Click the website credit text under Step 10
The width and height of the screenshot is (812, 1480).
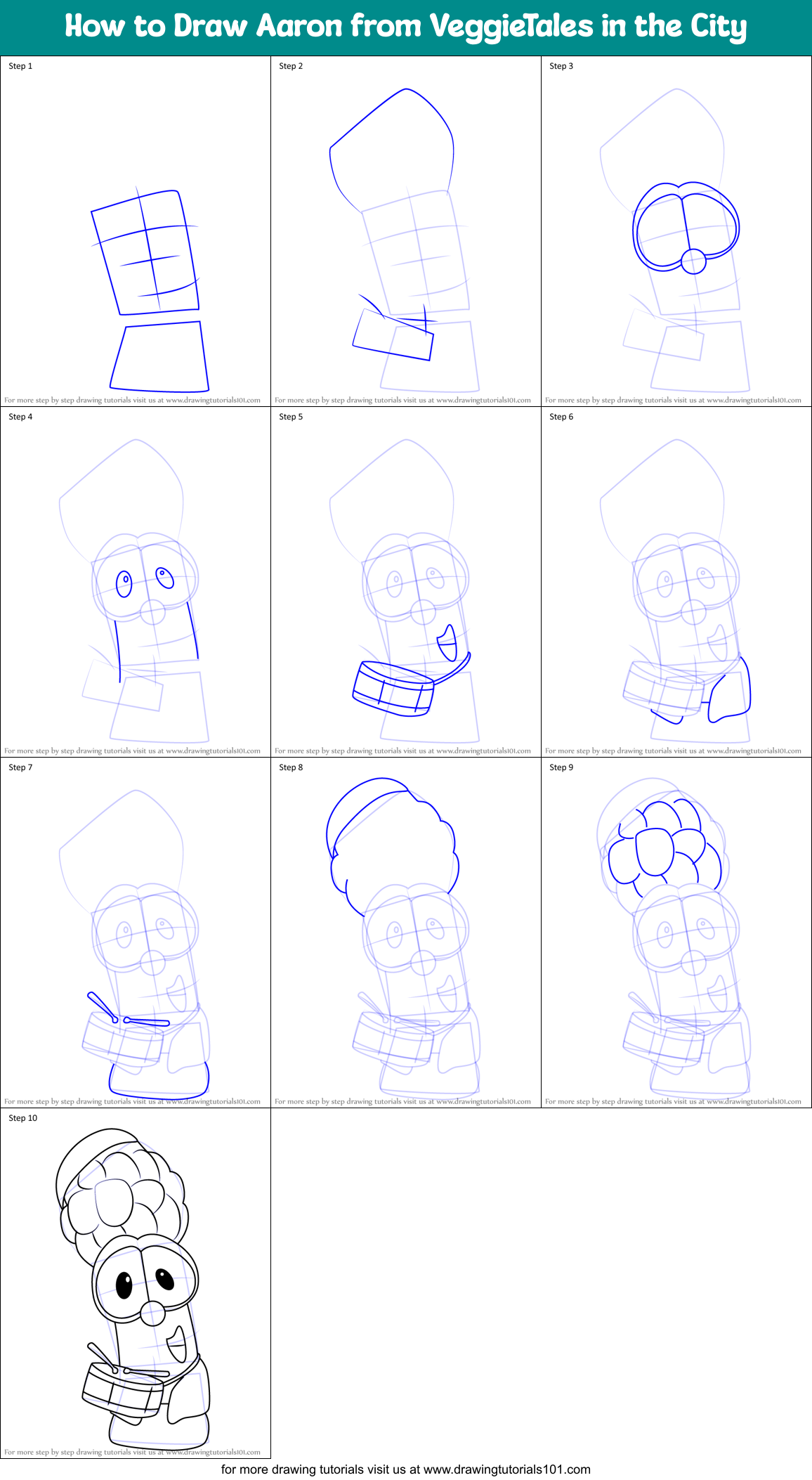coord(132,1452)
